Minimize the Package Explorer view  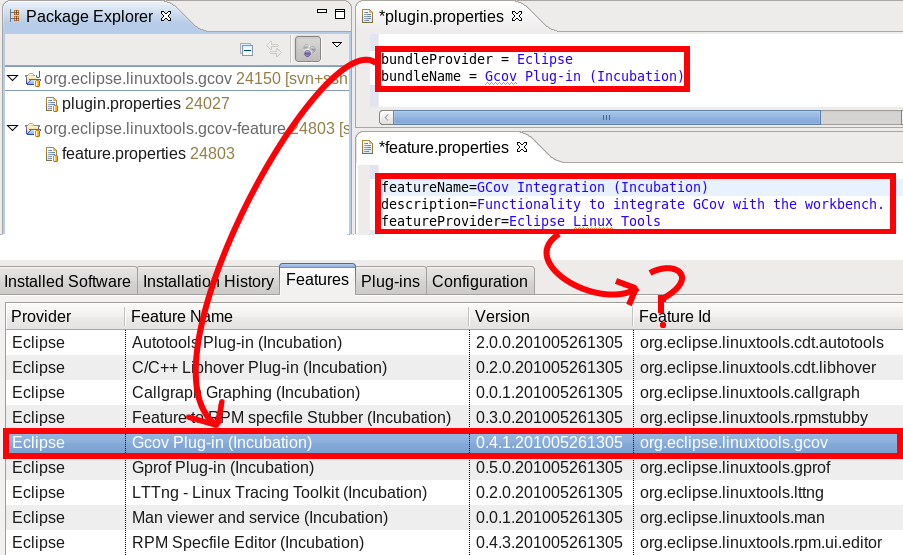click(x=322, y=12)
